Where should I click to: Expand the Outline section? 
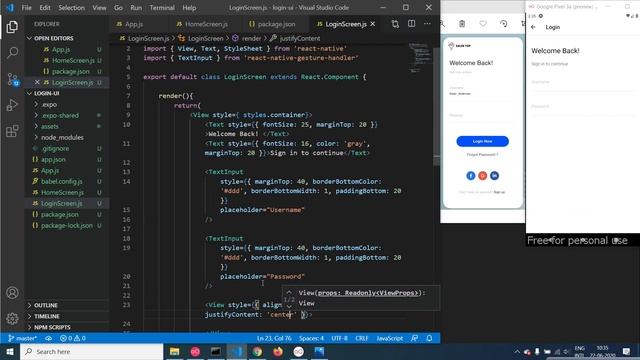coord(46,305)
